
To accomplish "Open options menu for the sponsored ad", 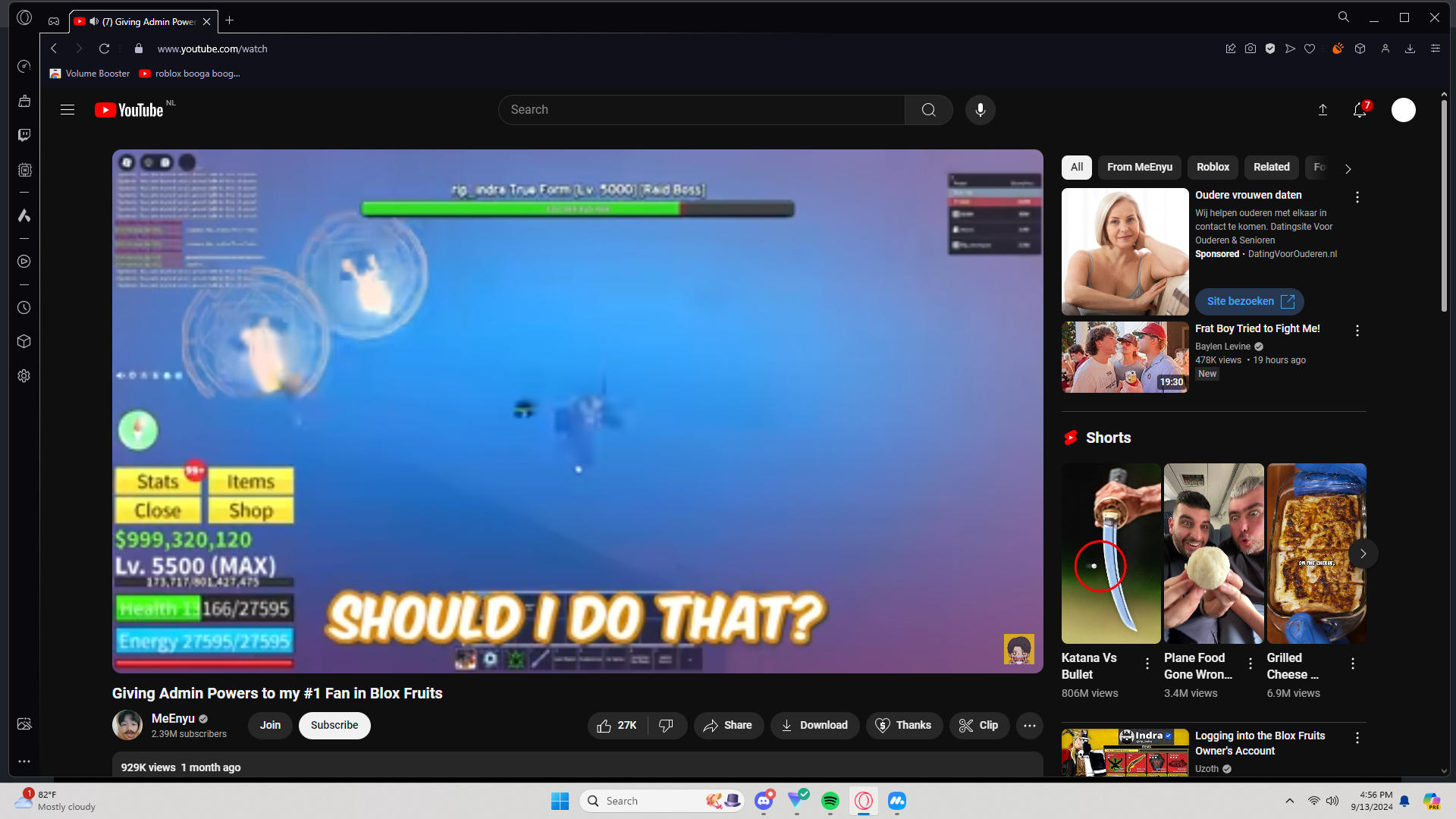I will (1357, 197).
